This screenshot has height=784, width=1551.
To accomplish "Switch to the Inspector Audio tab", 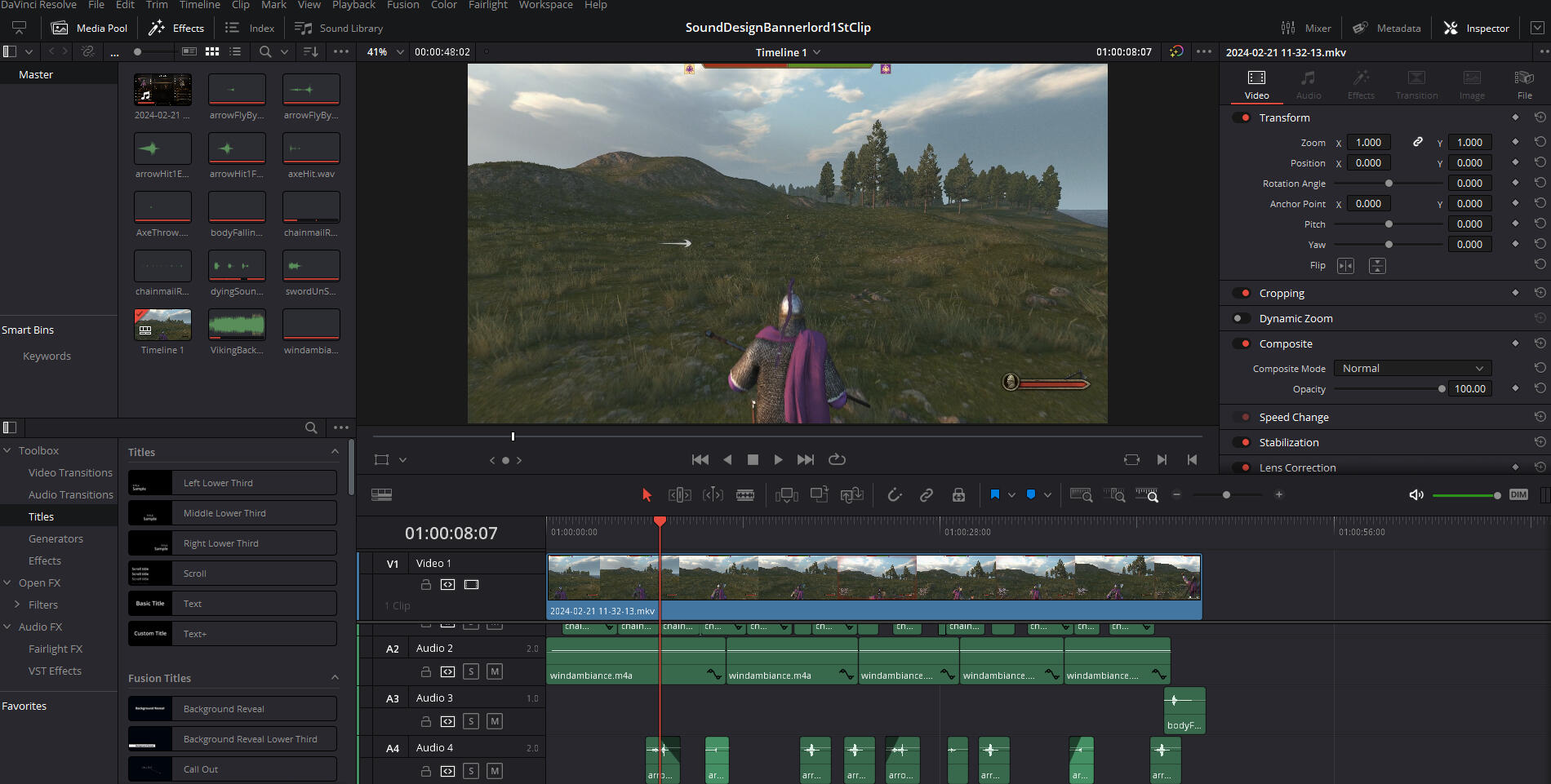I will pos(1309,85).
